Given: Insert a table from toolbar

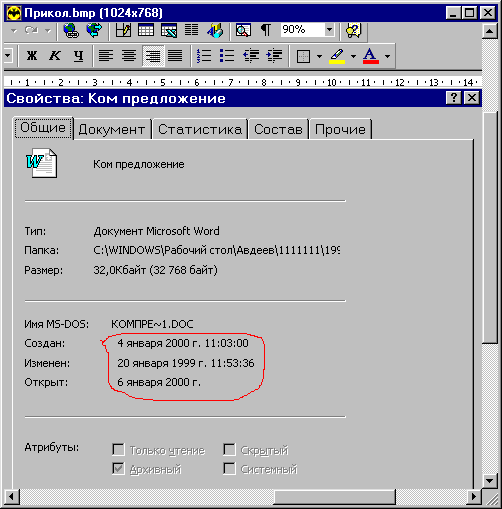Looking at the screenshot, I should (x=146, y=30).
